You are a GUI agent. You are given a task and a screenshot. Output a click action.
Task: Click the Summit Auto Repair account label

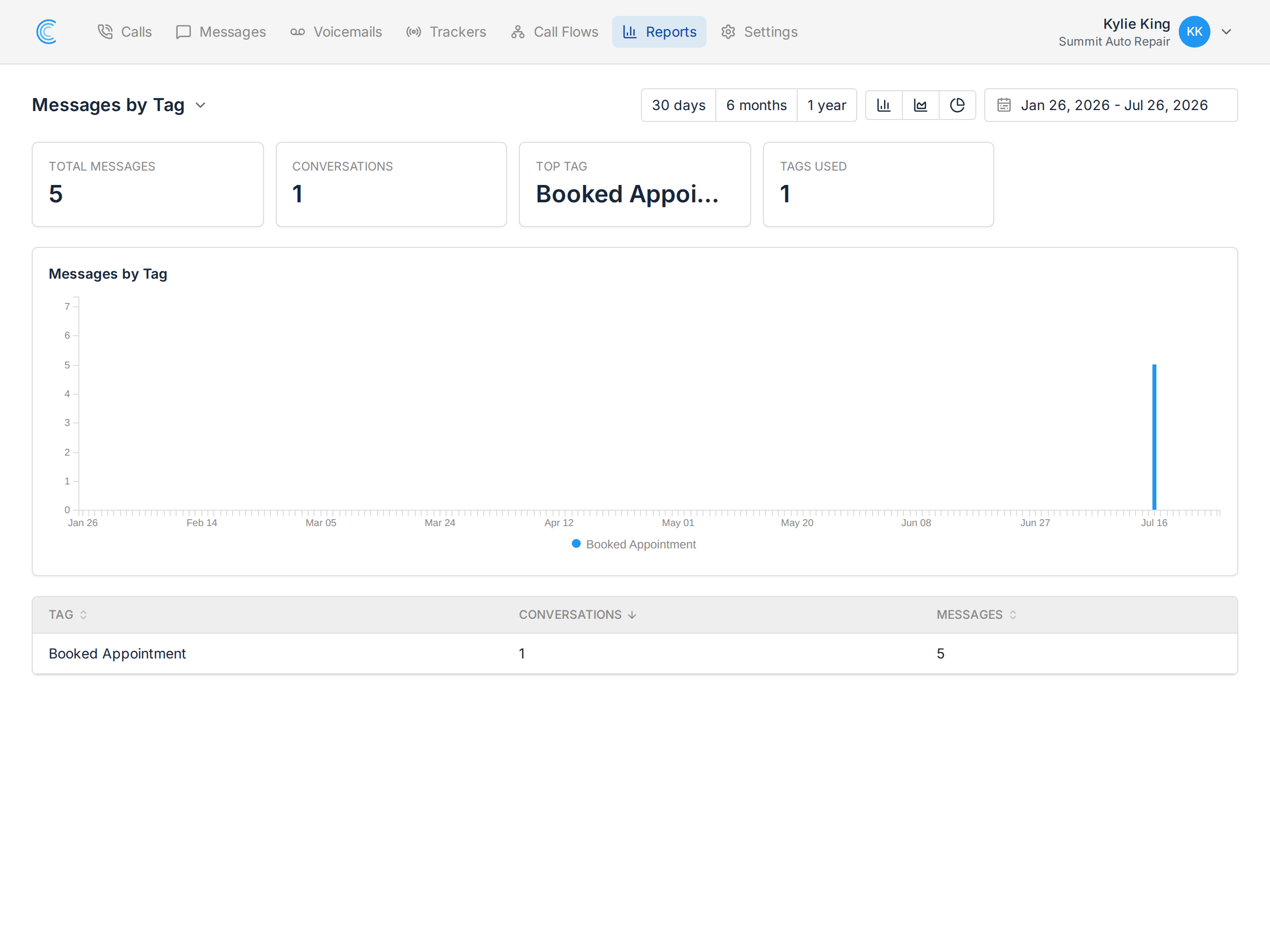pyautogui.click(x=1114, y=41)
